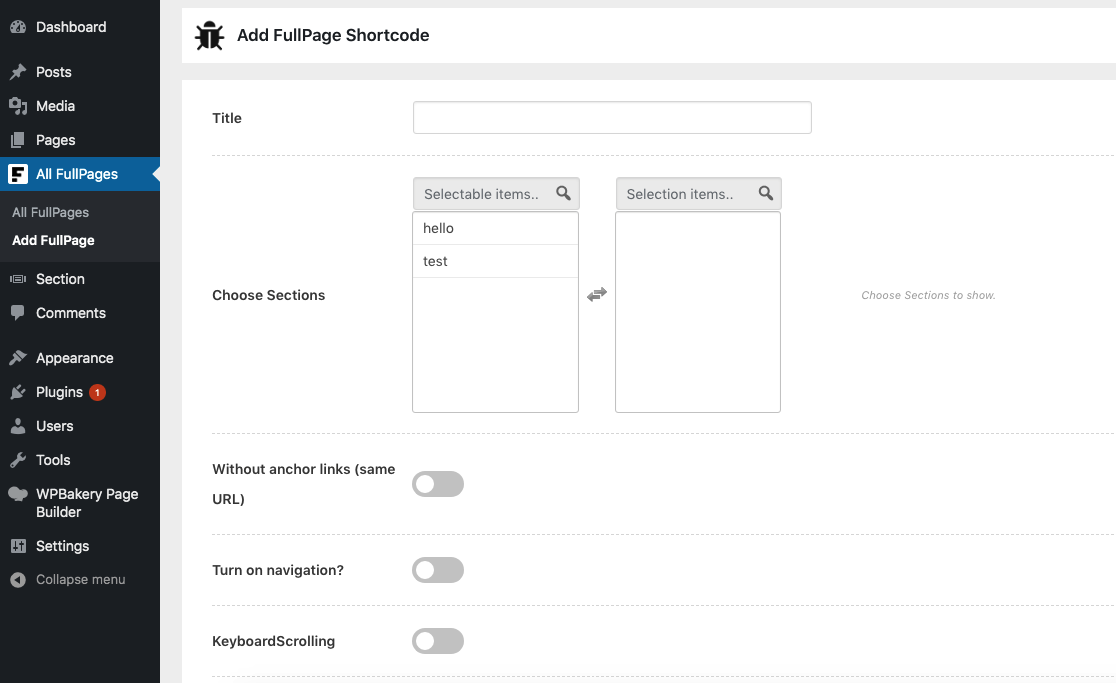1116x683 pixels.
Task: Click the Selectable items search field
Action: [x=496, y=194]
